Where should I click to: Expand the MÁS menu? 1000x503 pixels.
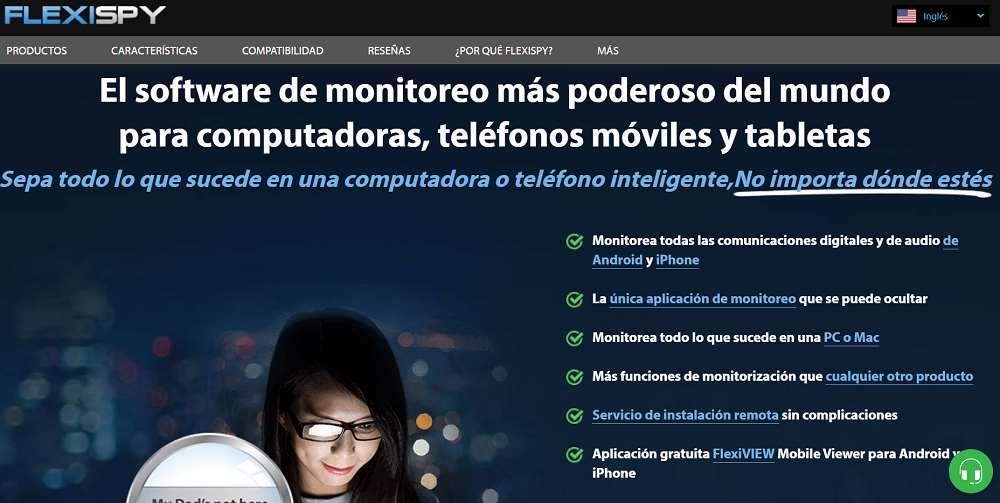coord(608,50)
